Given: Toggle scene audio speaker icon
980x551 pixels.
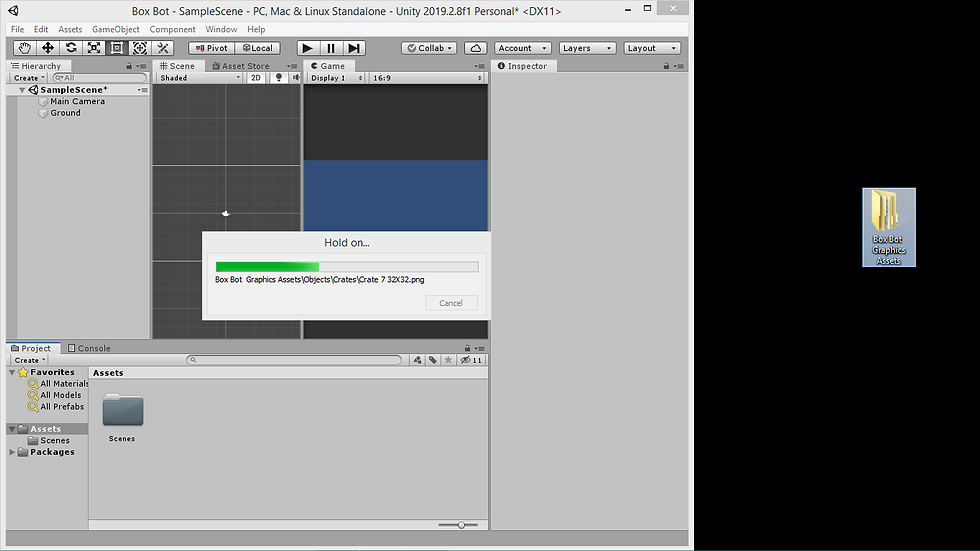Looking at the screenshot, I should click(296, 78).
